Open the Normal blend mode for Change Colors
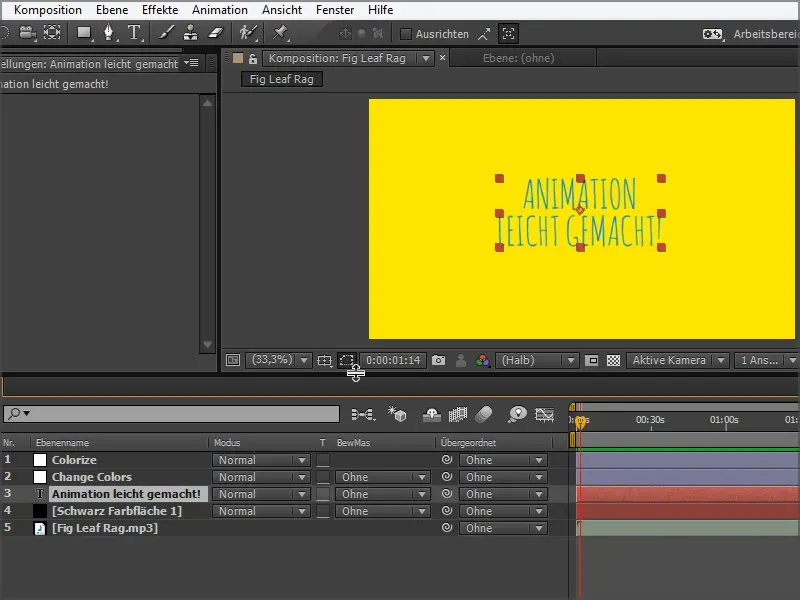 pos(261,477)
